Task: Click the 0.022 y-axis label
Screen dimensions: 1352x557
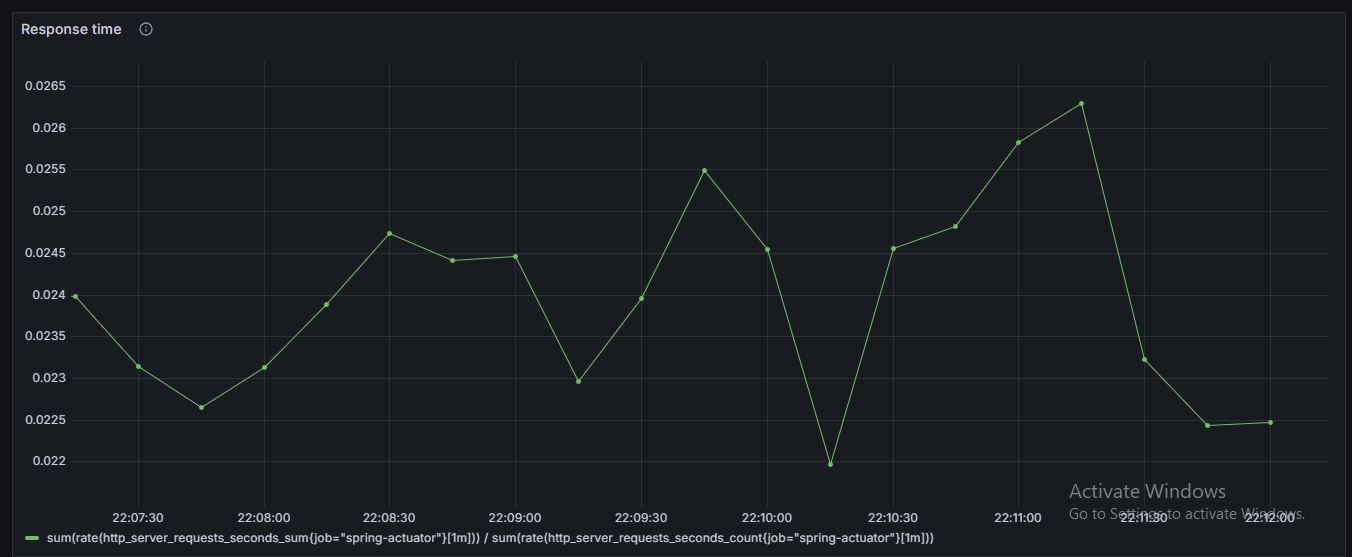Action: coord(48,461)
